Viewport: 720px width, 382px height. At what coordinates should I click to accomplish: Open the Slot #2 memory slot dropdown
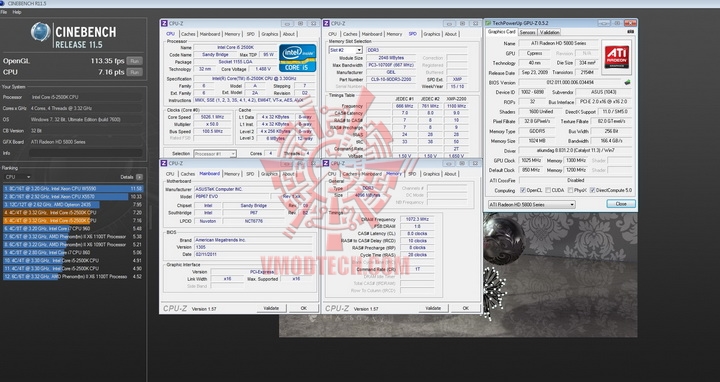point(346,50)
